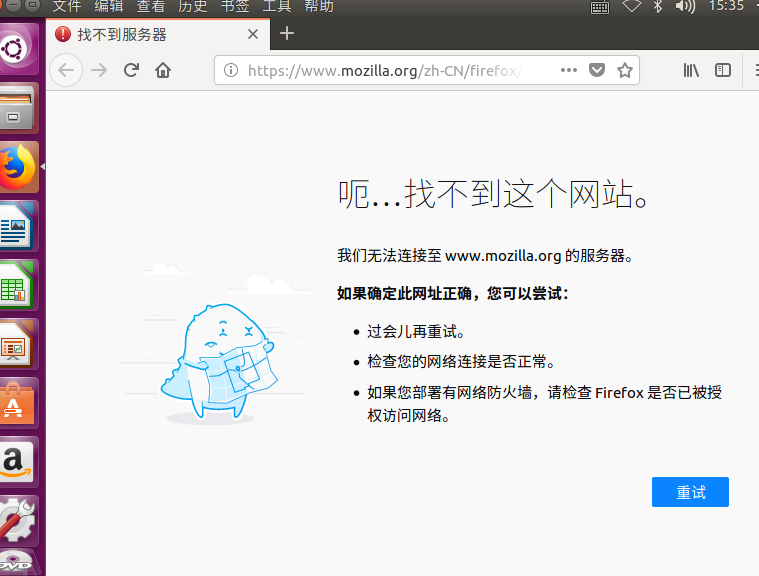The image size is (759, 576).
Task: Open the clock showing 15:35
Action: tap(726, 6)
